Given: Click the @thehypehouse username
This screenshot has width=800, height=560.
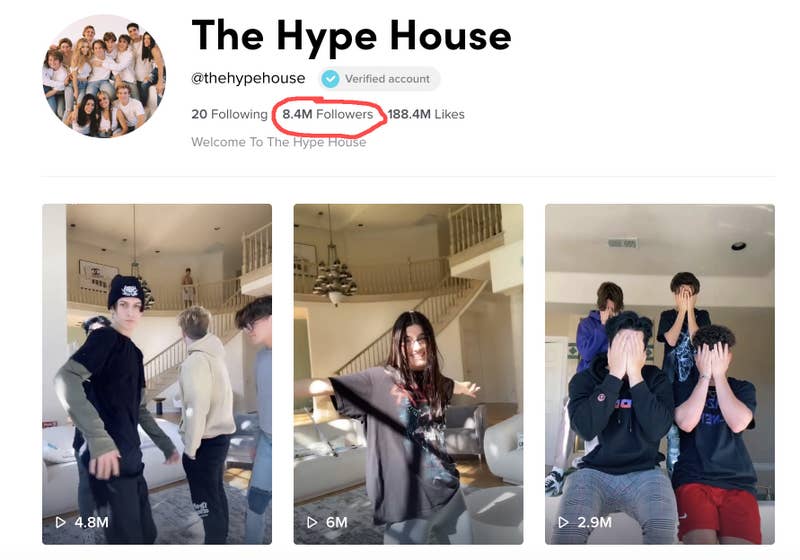Looking at the screenshot, I should [248, 79].
